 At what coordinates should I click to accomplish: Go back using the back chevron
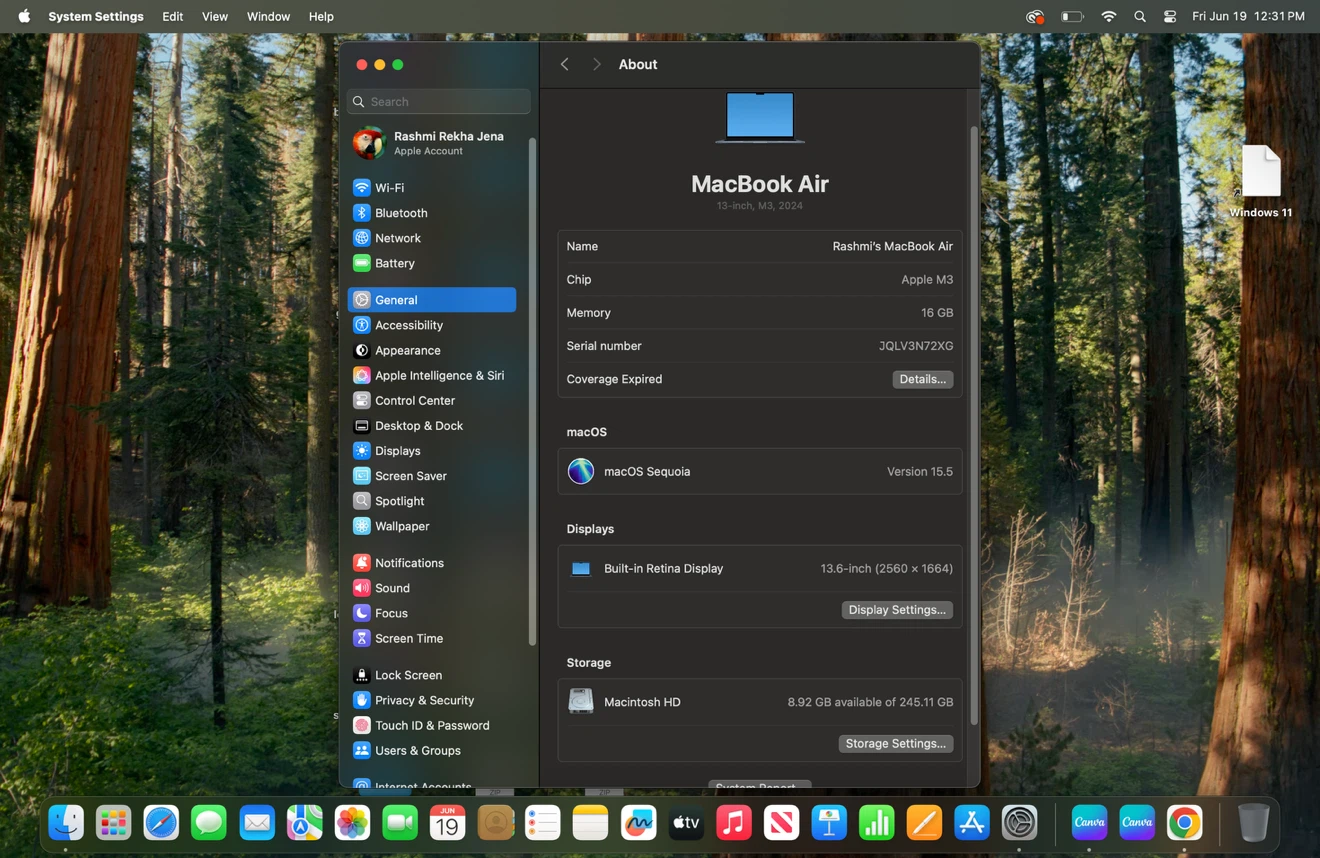pos(565,64)
